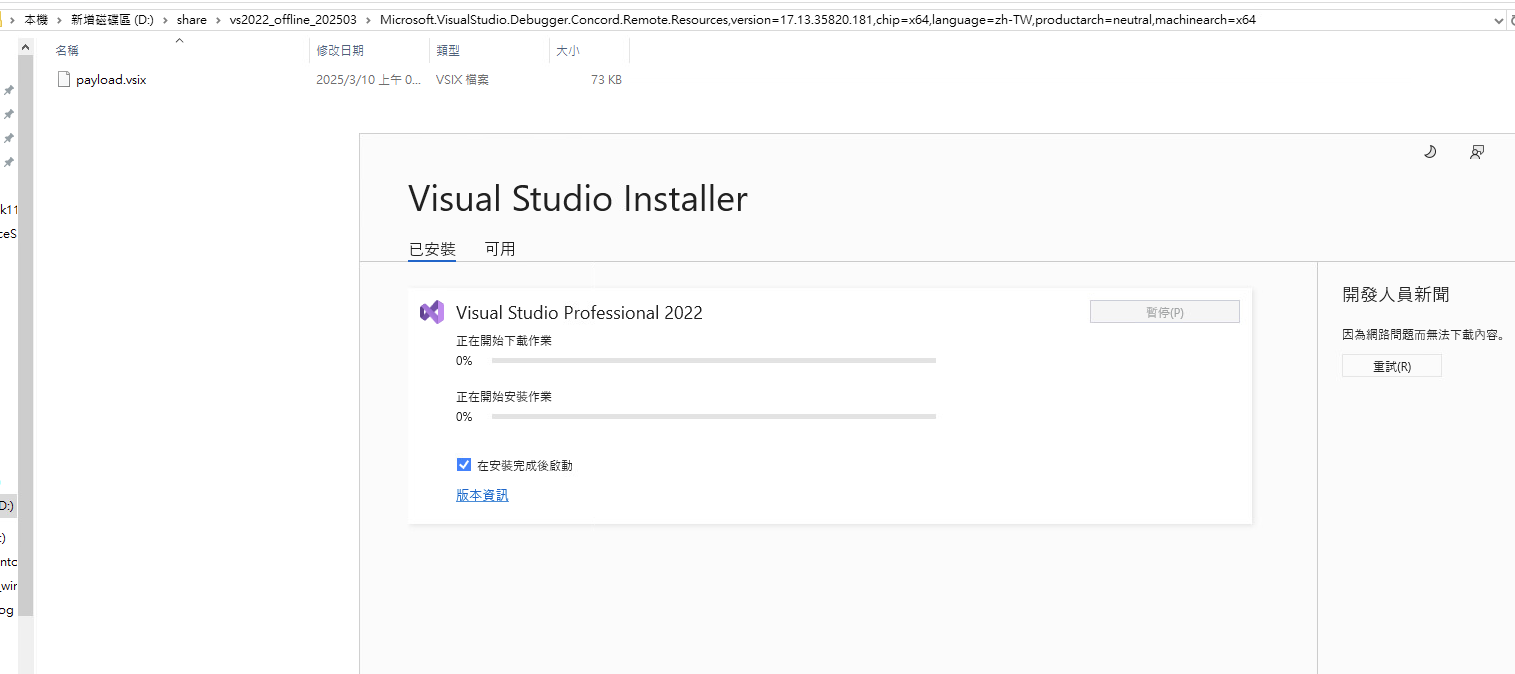Click the Visual Studio Installer heading
The height and width of the screenshot is (674, 1515).
click(578, 198)
